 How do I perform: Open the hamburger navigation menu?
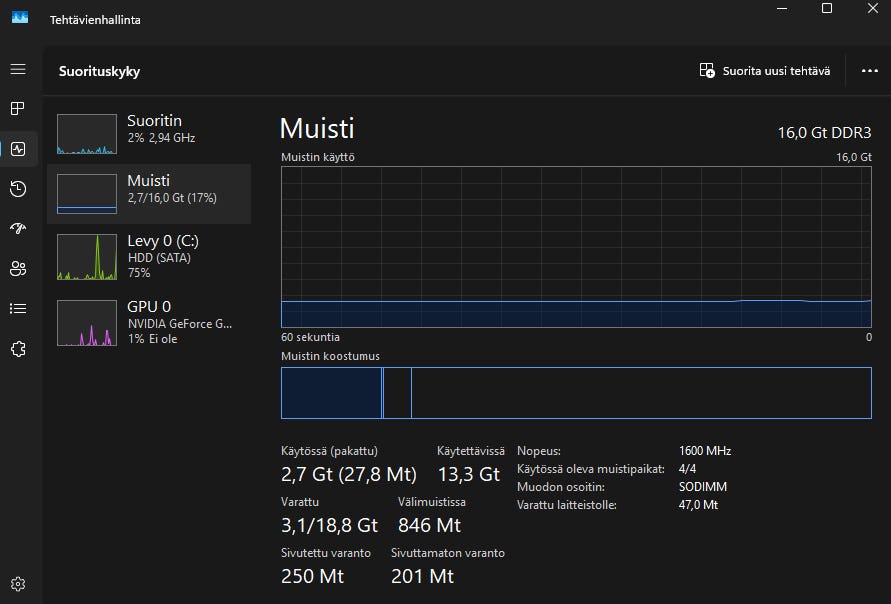pos(18,69)
